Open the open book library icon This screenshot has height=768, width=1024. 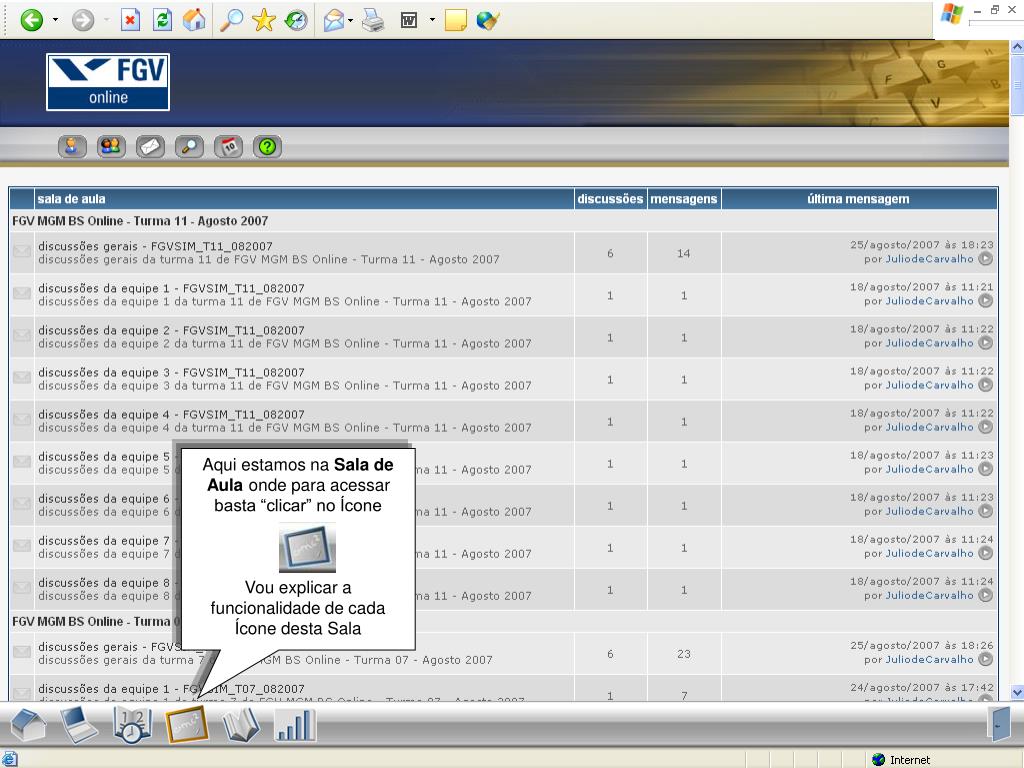pyautogui.click(x=240, y=725)
